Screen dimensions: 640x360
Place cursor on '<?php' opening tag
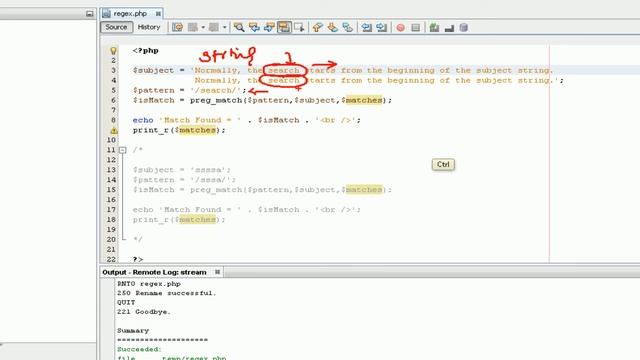click(x=145, y=51)
